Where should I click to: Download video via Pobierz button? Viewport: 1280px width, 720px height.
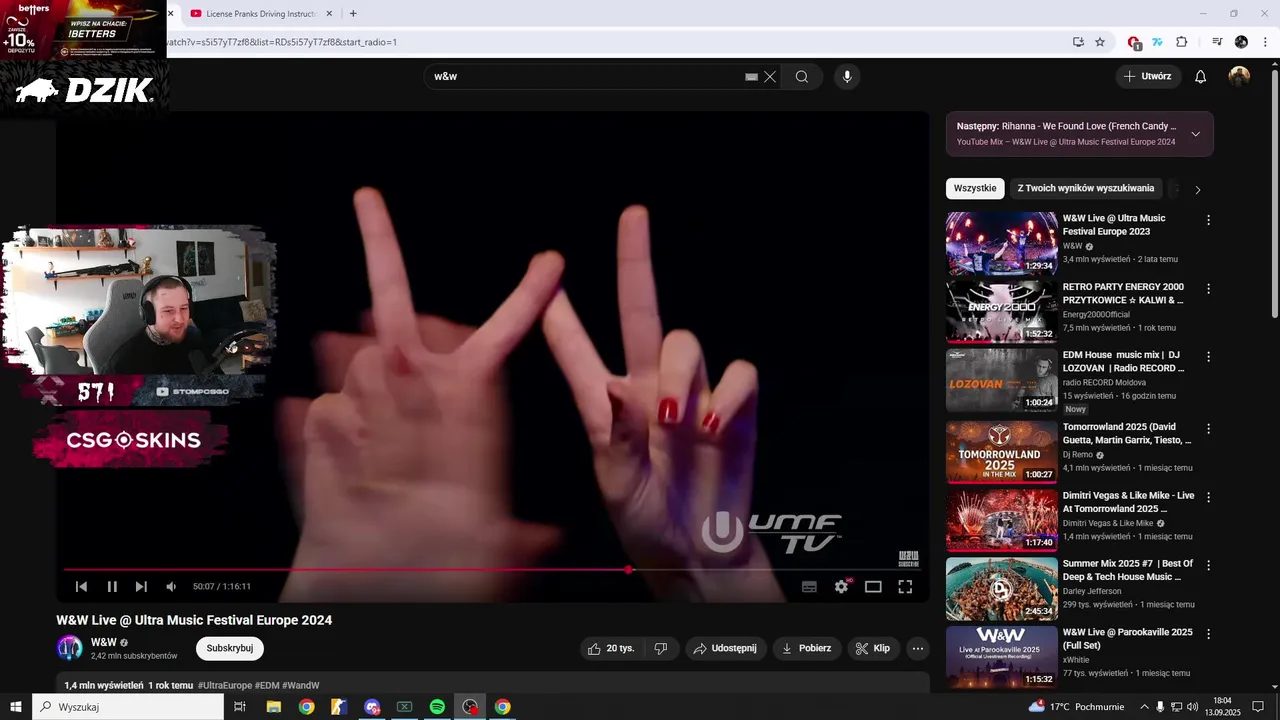807,648
